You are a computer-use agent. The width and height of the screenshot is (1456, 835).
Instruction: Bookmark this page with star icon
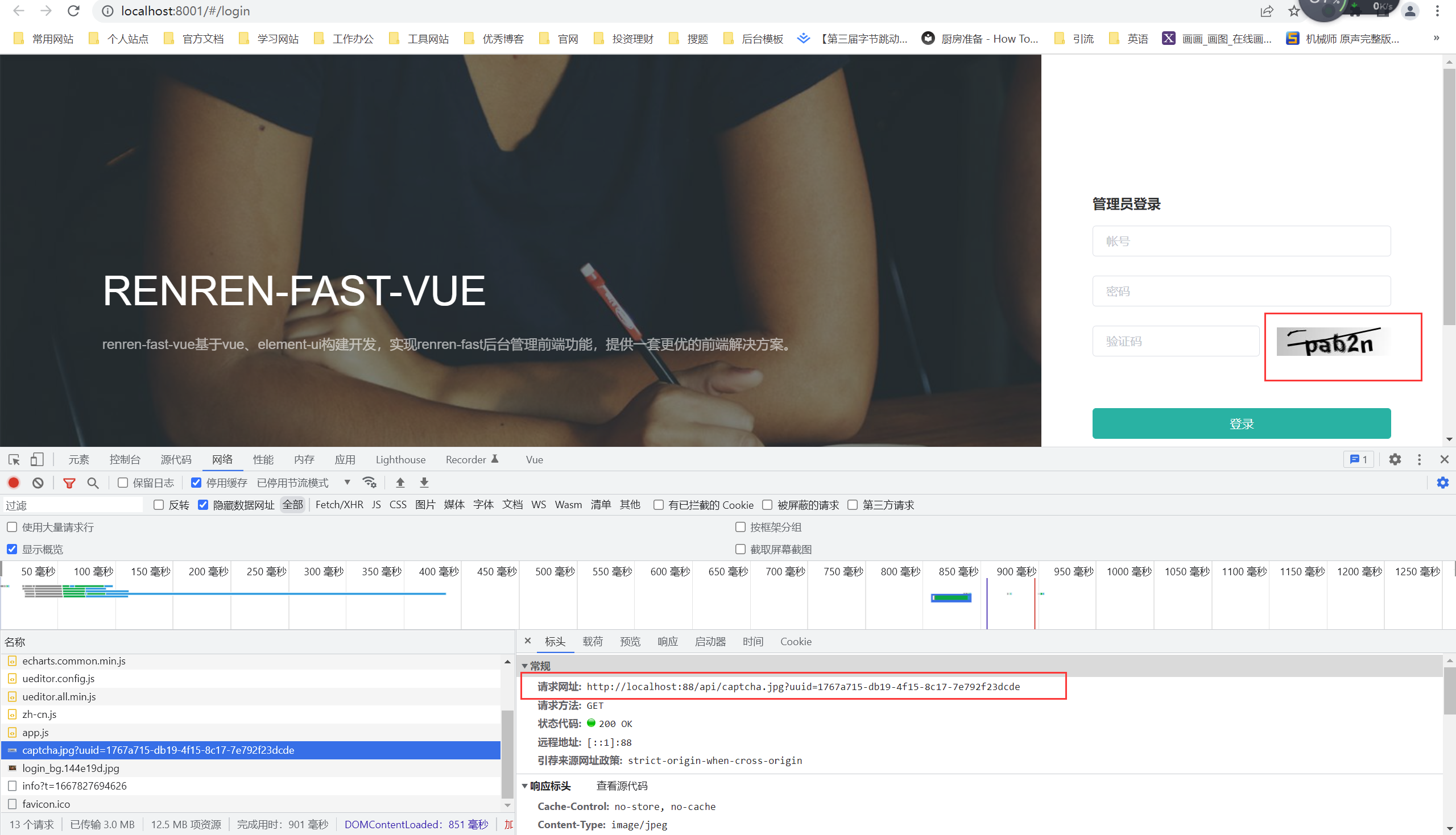click(1294, 11)
